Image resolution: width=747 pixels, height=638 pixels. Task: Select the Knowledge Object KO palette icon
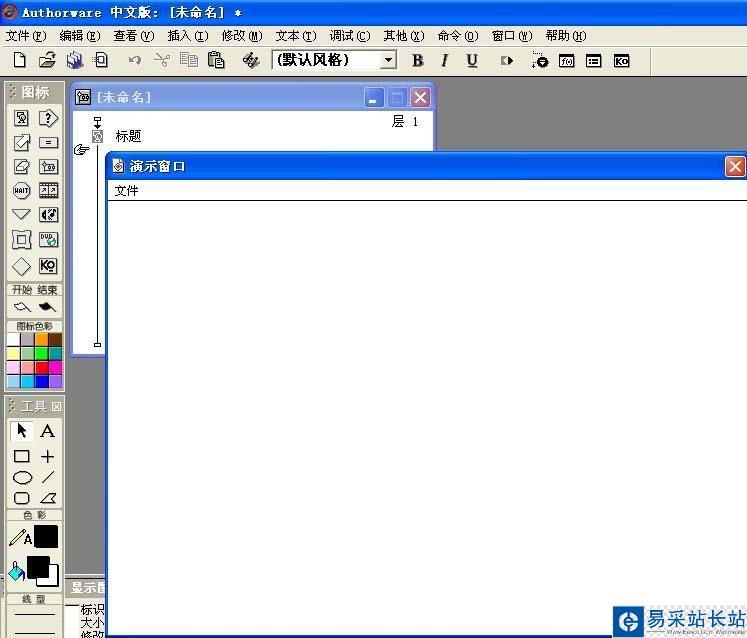tap(48, 265)
